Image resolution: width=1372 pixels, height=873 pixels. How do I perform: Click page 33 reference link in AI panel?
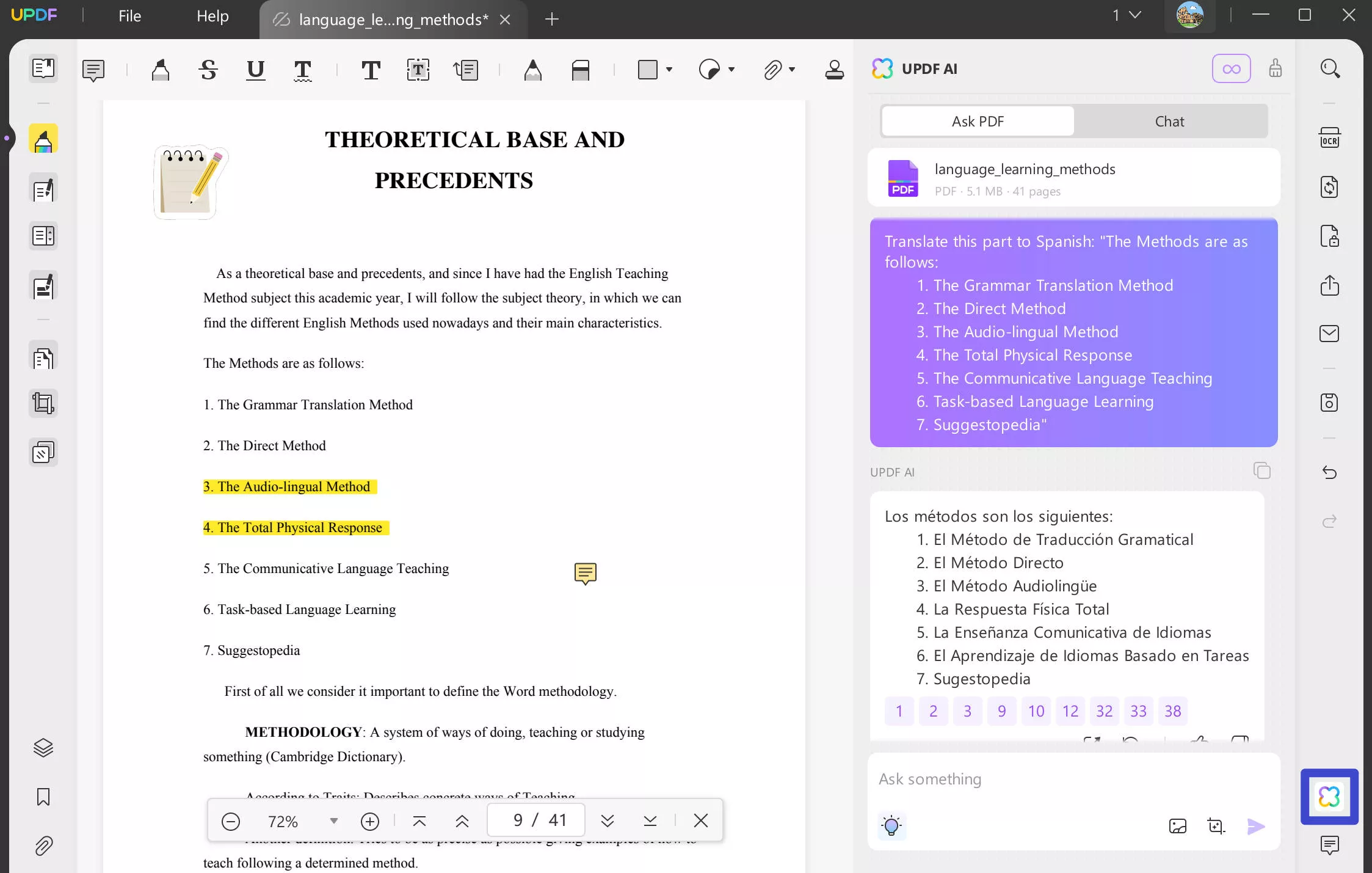click(x=1138, y=711)
